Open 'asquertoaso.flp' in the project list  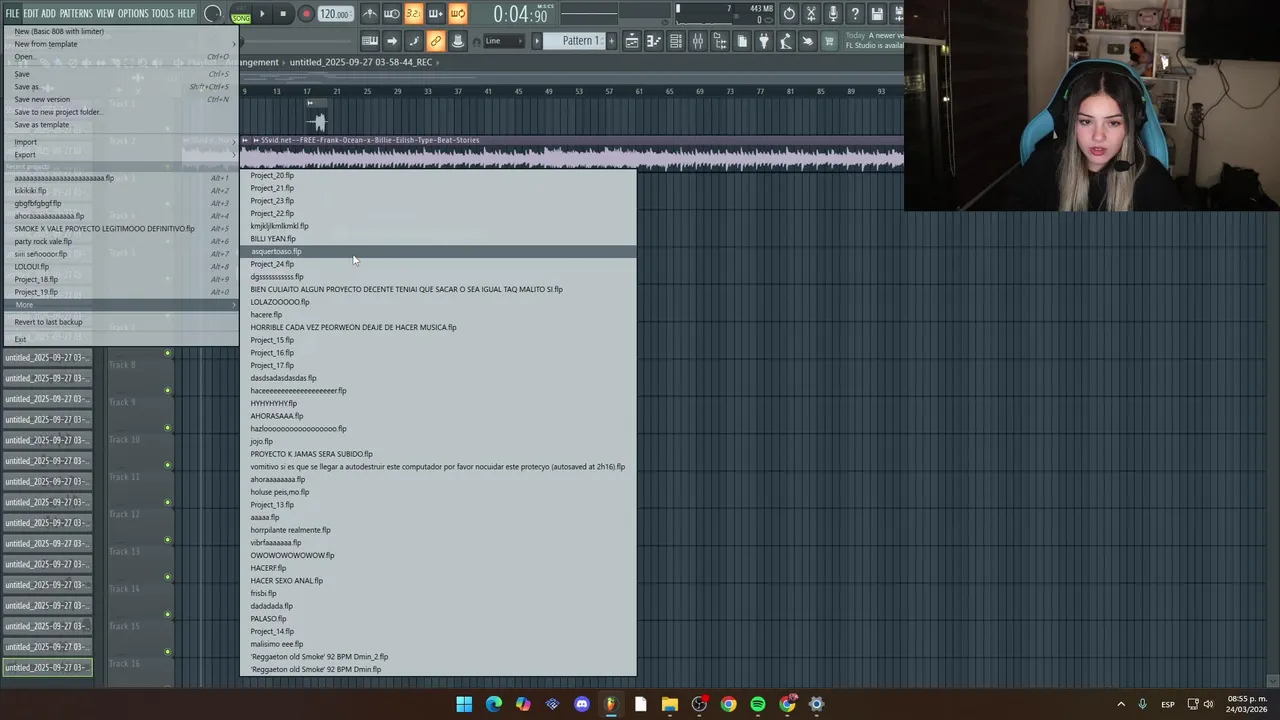pyautogui.click(x=438, y=251)
